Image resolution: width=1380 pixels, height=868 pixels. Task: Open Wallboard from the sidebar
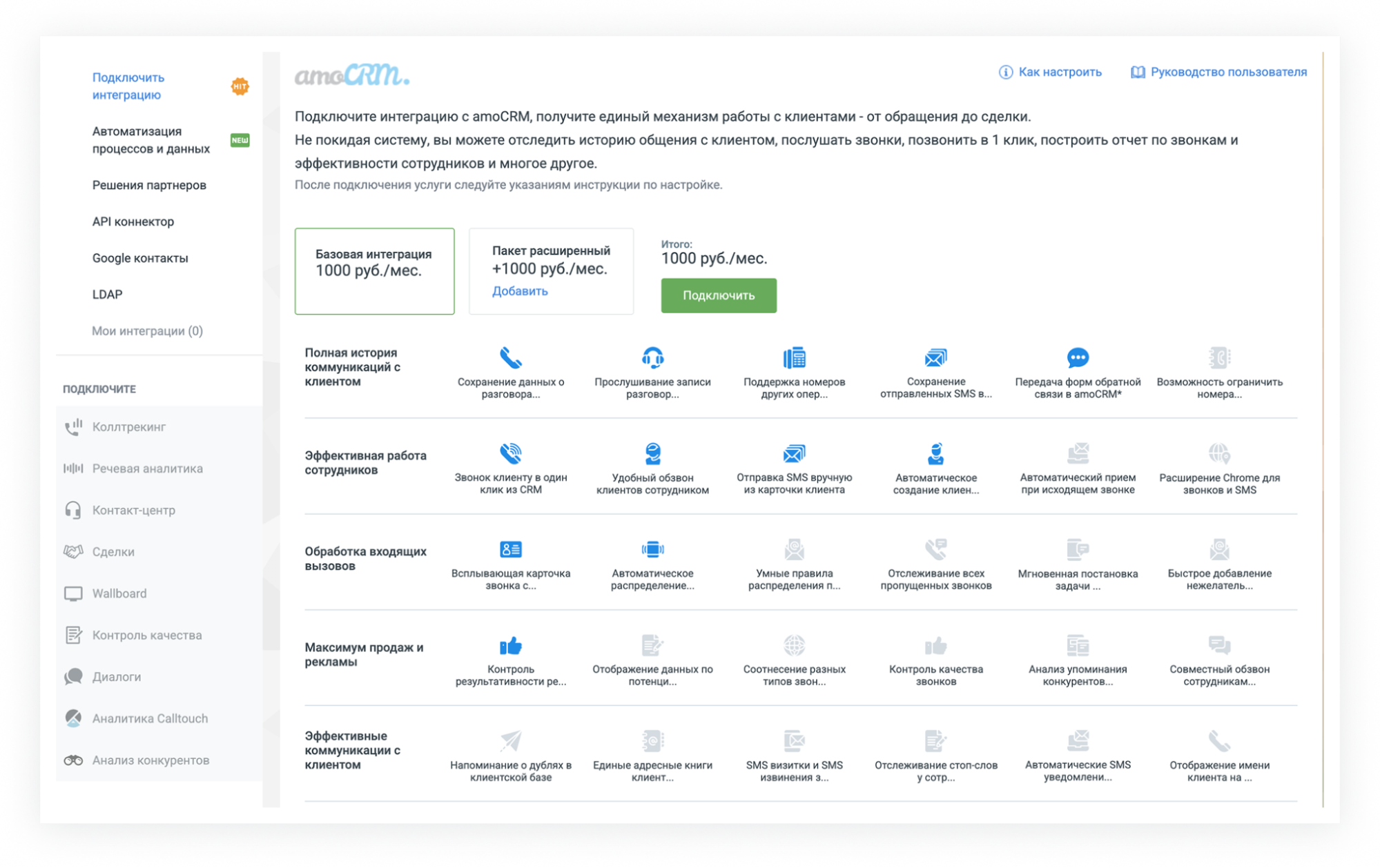[119, 593]
